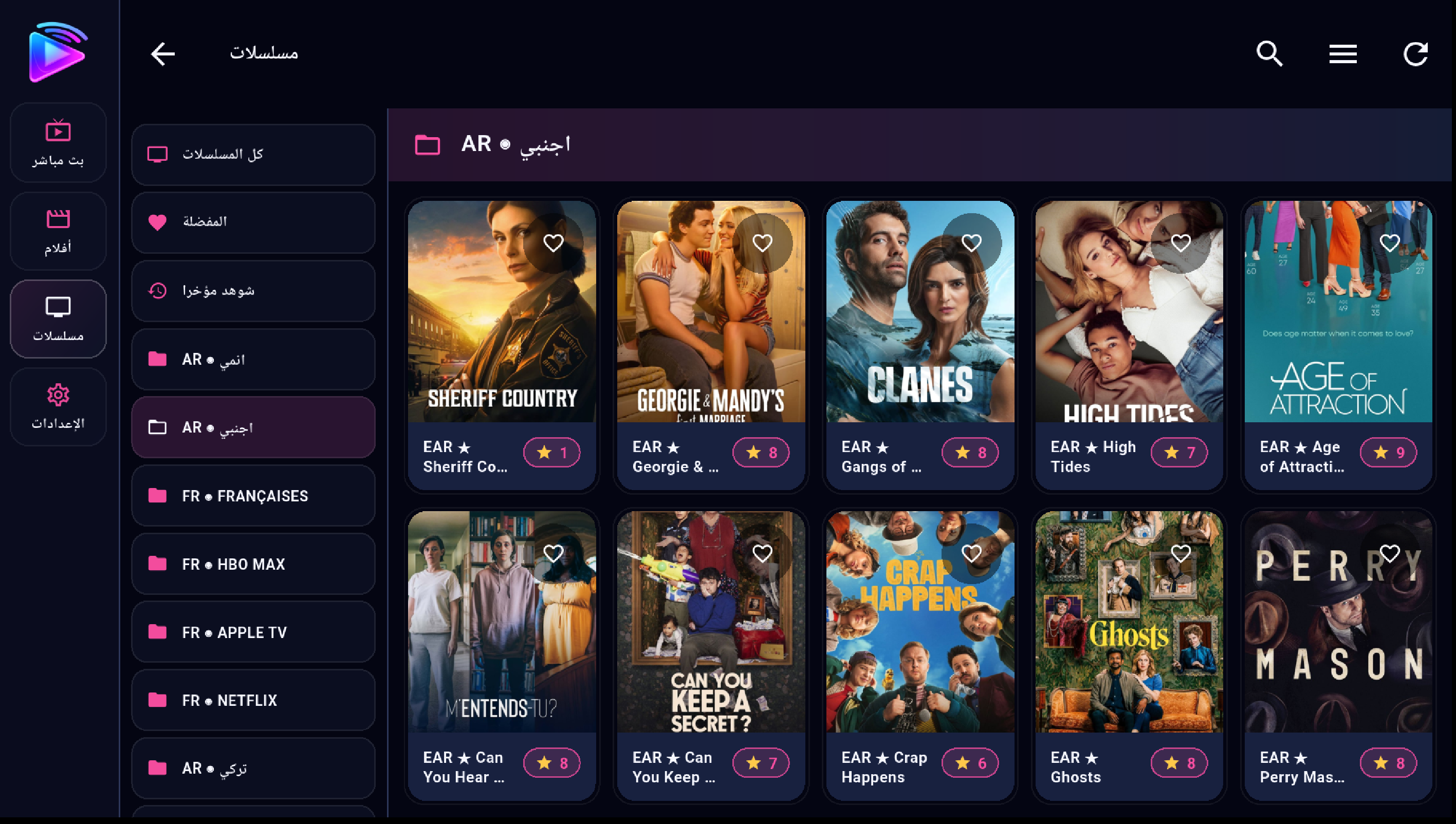This screenshot has width=1456, height=824.
Task: Toggle favorite heart on Clanes poster
Action: pos(971,243)
